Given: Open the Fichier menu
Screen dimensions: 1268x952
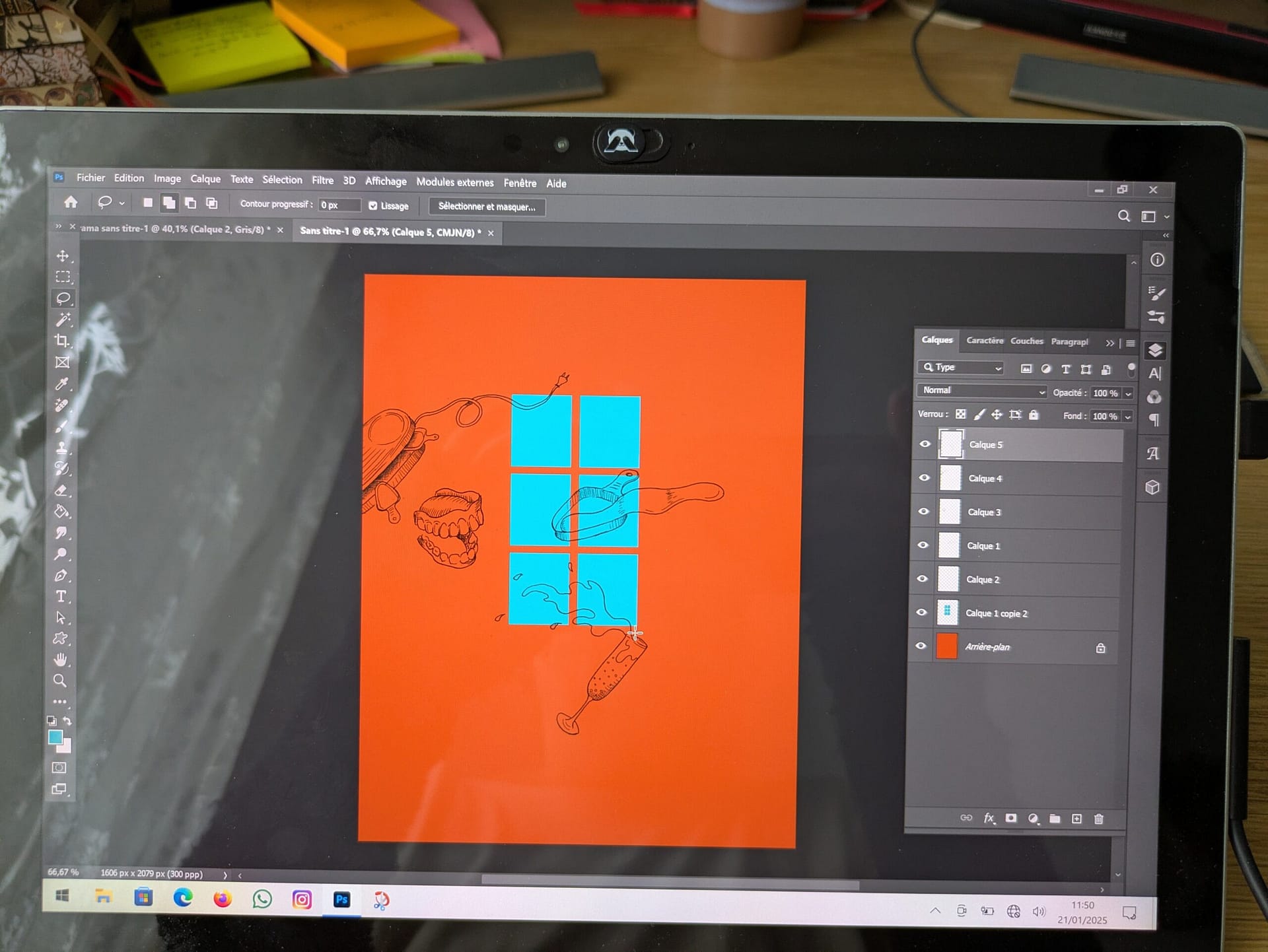Looking at the screenshot, I should [90, 178].
